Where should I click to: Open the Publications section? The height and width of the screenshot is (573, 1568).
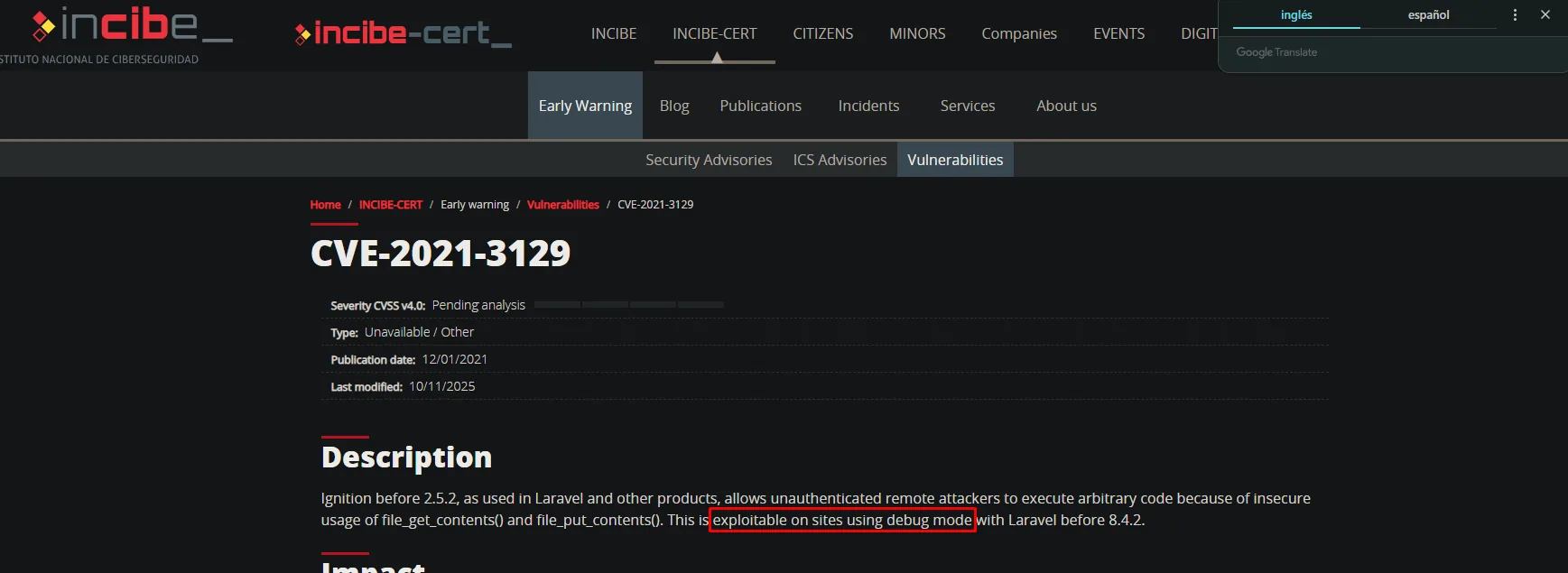pos(760,106)
